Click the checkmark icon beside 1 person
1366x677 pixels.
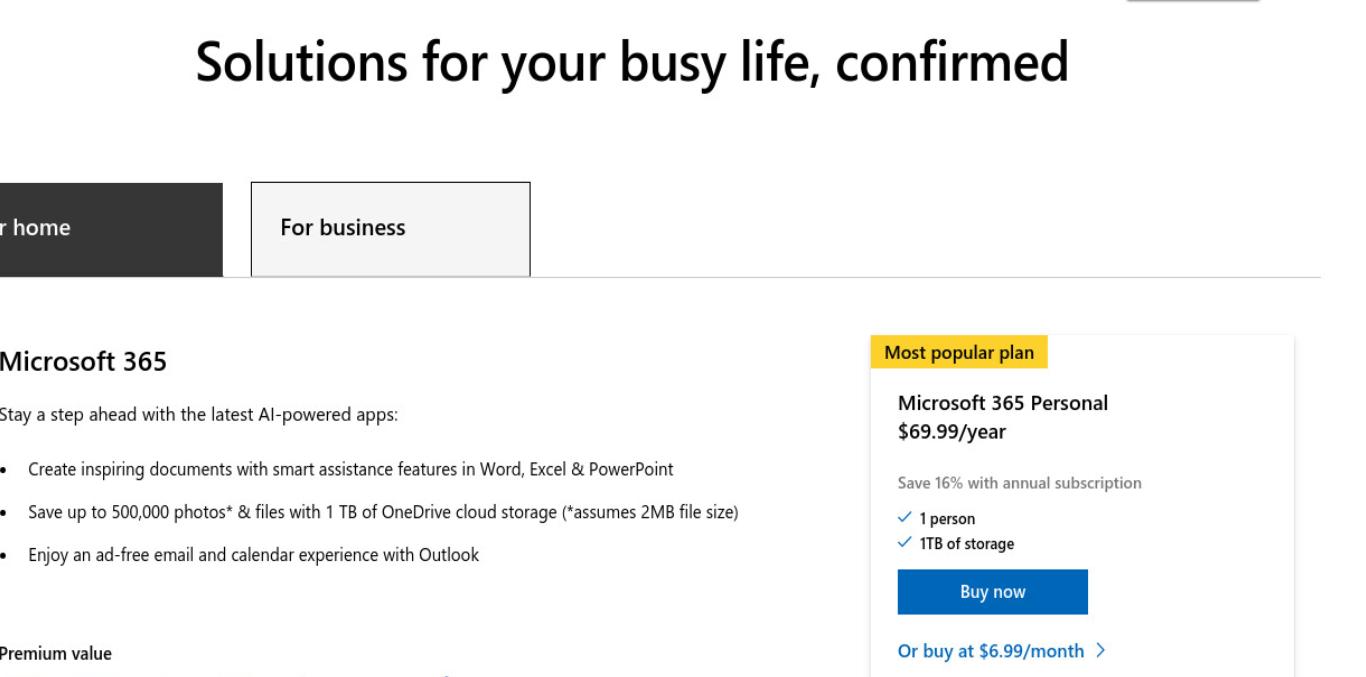pyautogui.click(x=906, y=519)
